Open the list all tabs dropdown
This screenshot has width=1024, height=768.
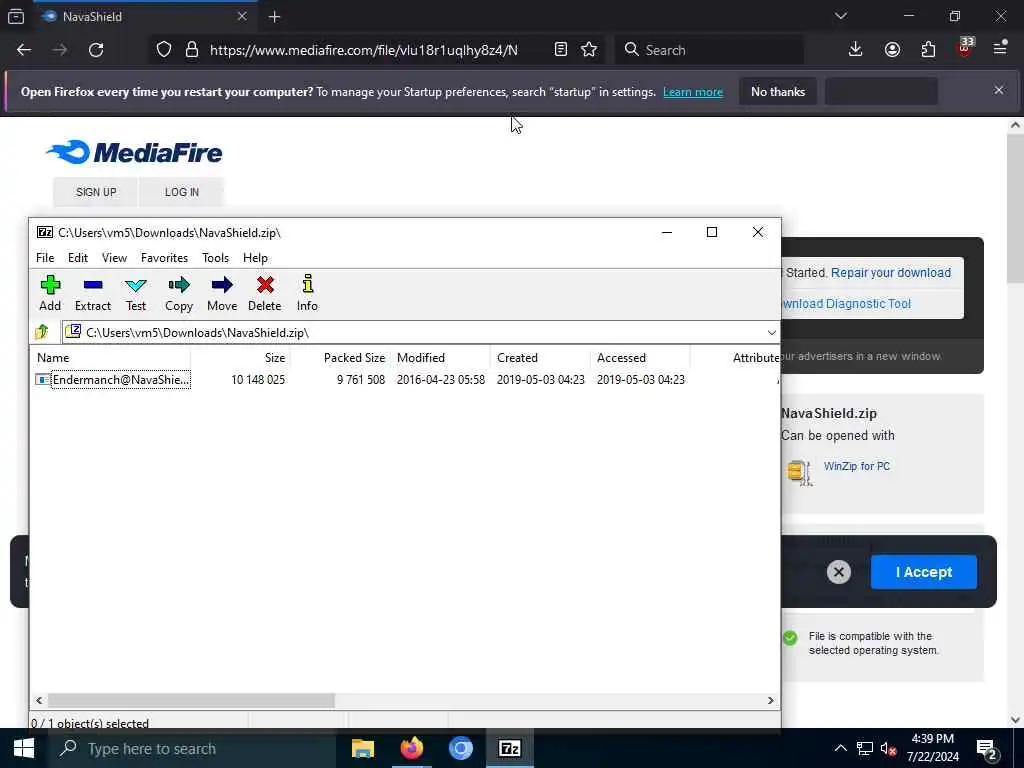(840, 16)
